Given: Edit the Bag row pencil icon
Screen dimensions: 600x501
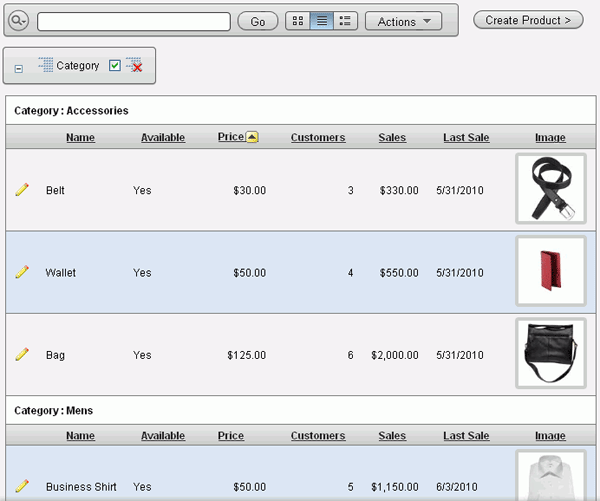Looking at the screenshot, I should [22, 354].
